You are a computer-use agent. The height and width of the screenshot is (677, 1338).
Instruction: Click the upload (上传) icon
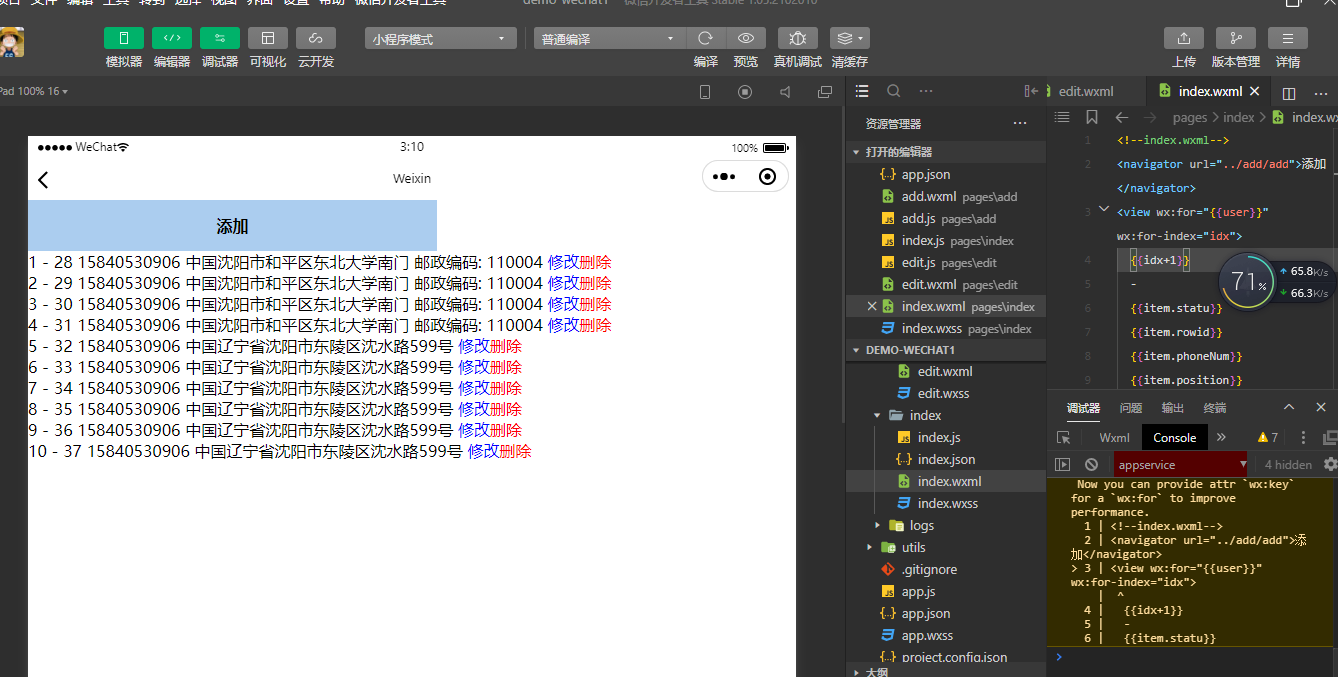point(1183,38)
